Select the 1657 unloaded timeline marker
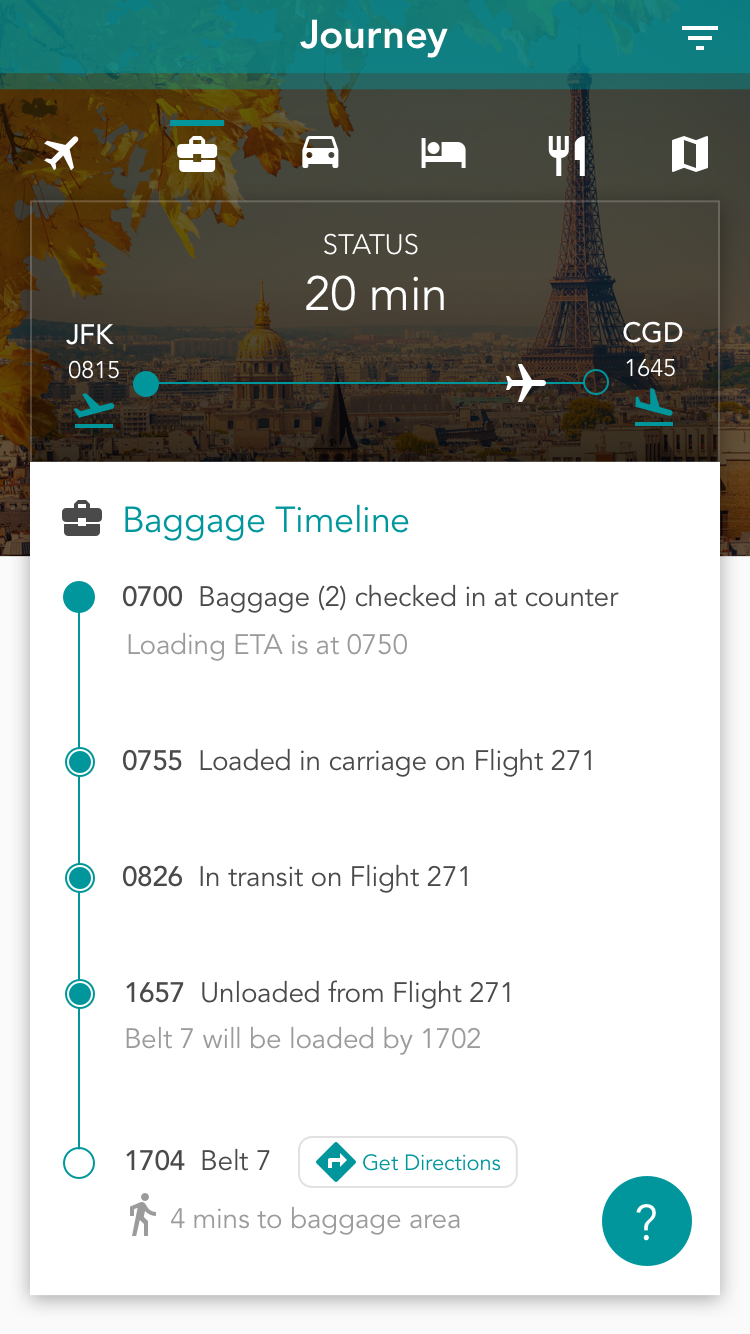This screenshot has height=1334, width=750. point(79,994)
